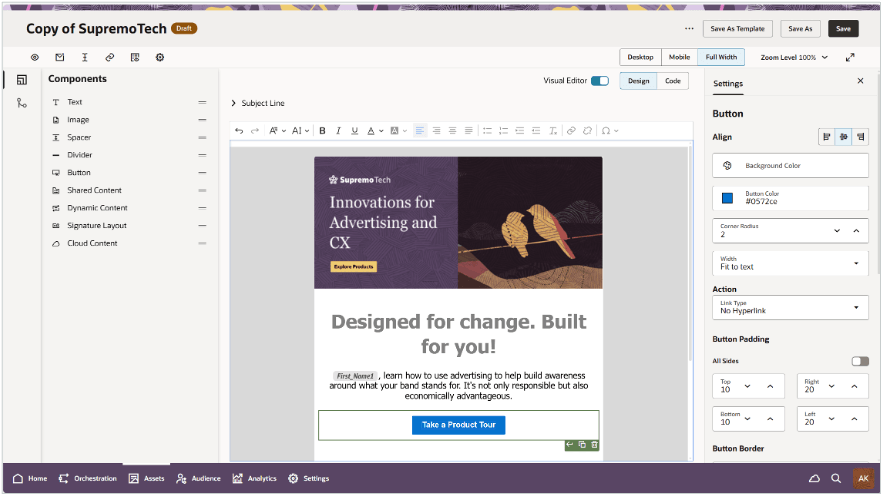Image resolution: width=883 pixels, height=495 pixels.
Task: Open Audience in bottom navigation
Action: click(x=198, y=479)
